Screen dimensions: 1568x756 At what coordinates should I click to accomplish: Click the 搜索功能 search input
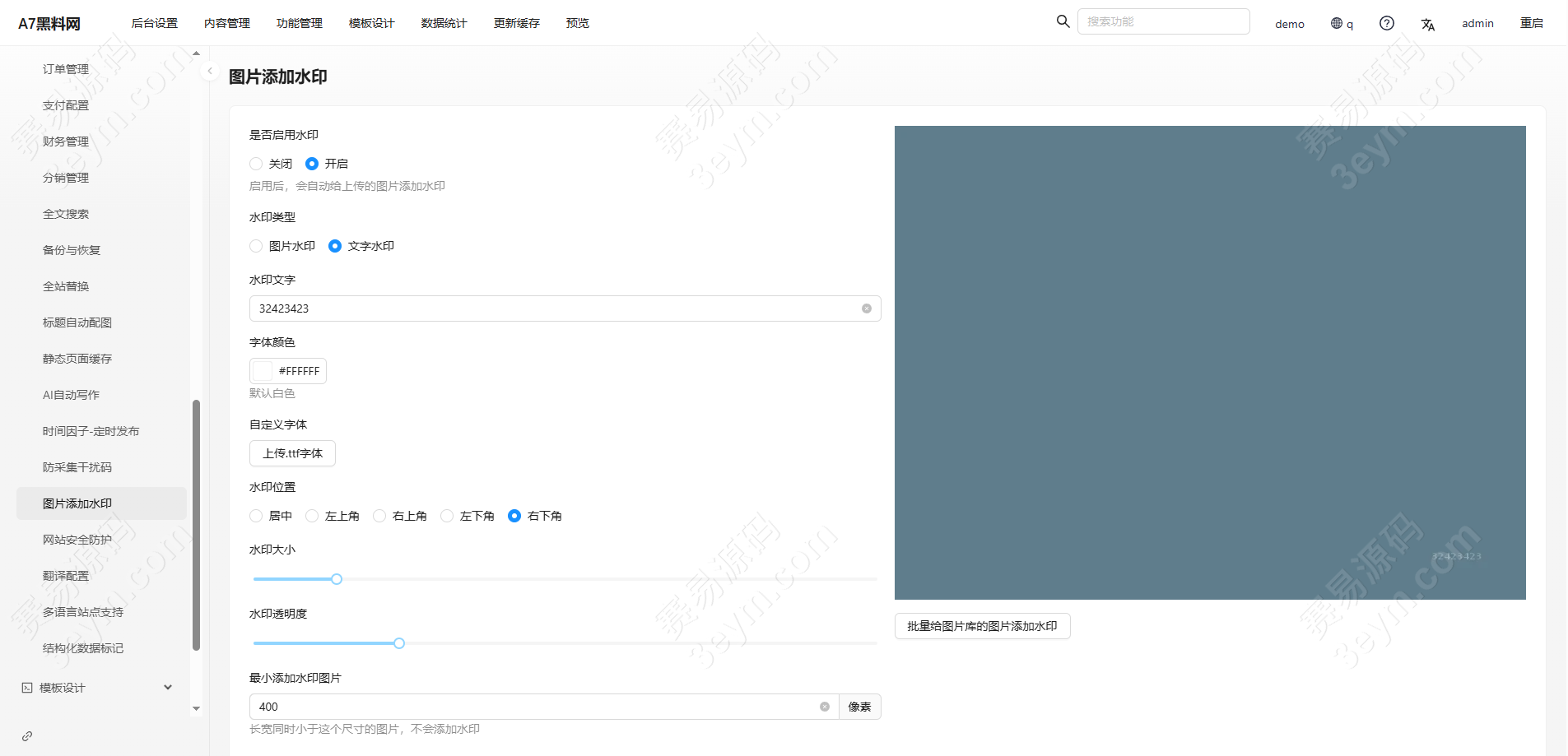tap(1162, 21)
